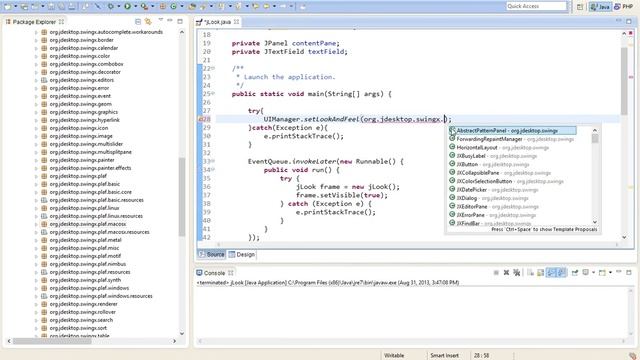Click the autocomplete popup scrollbar down arrow
The height and width of the screenshot is (360, 640).
coord(595,222)
